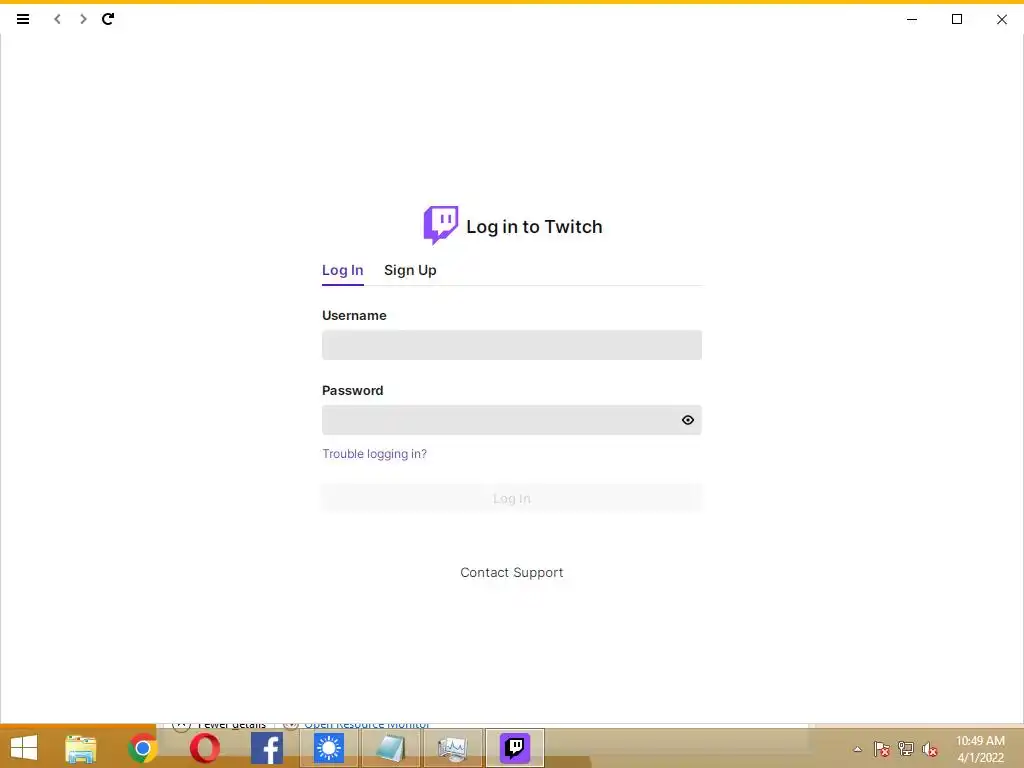Viewport: 1024px width, 768px height.
Task: Open Task Manager icon on the taskbar
Action: click(x=453, y=748)
